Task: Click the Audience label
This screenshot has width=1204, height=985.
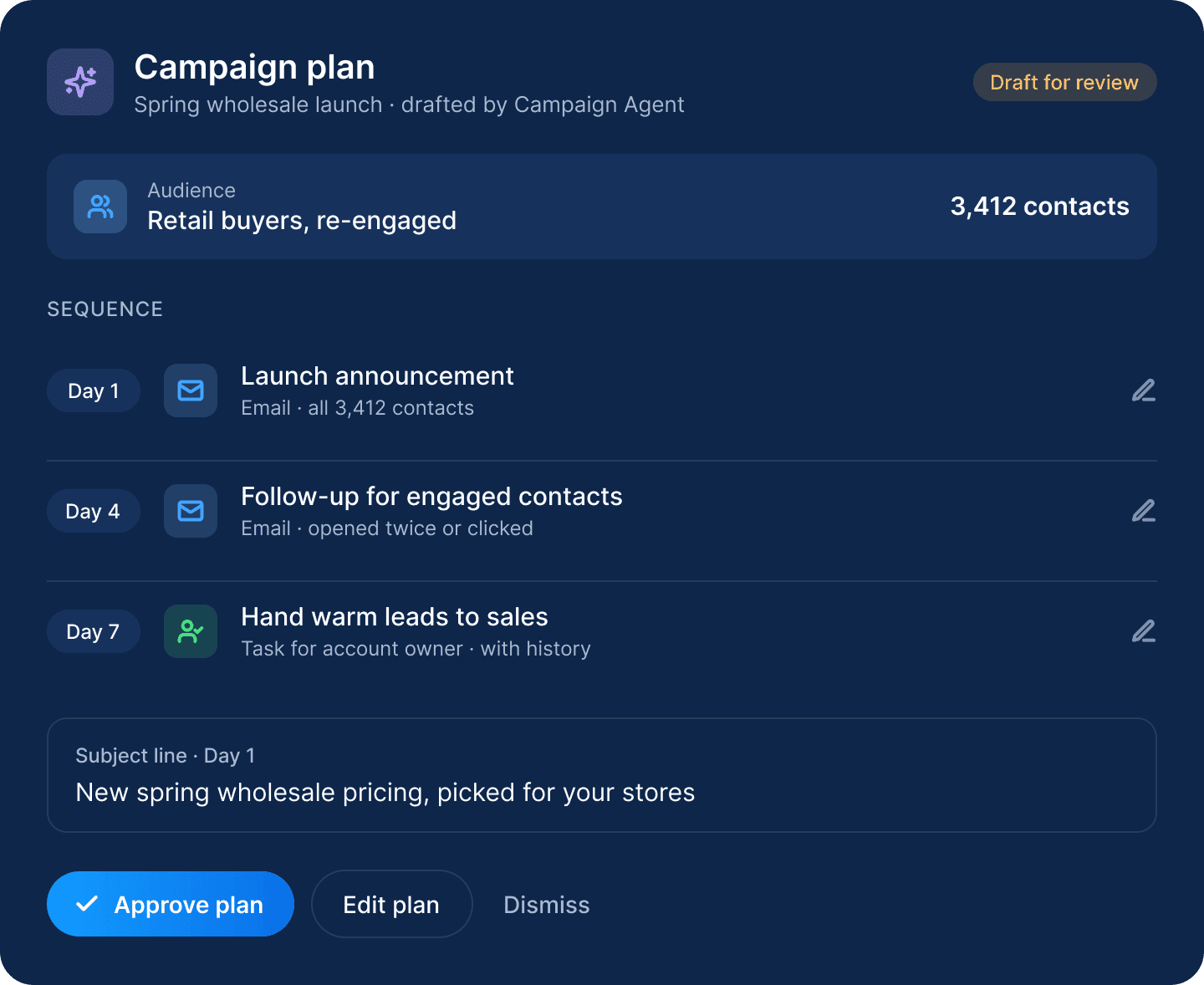Action: pos(191,191)
